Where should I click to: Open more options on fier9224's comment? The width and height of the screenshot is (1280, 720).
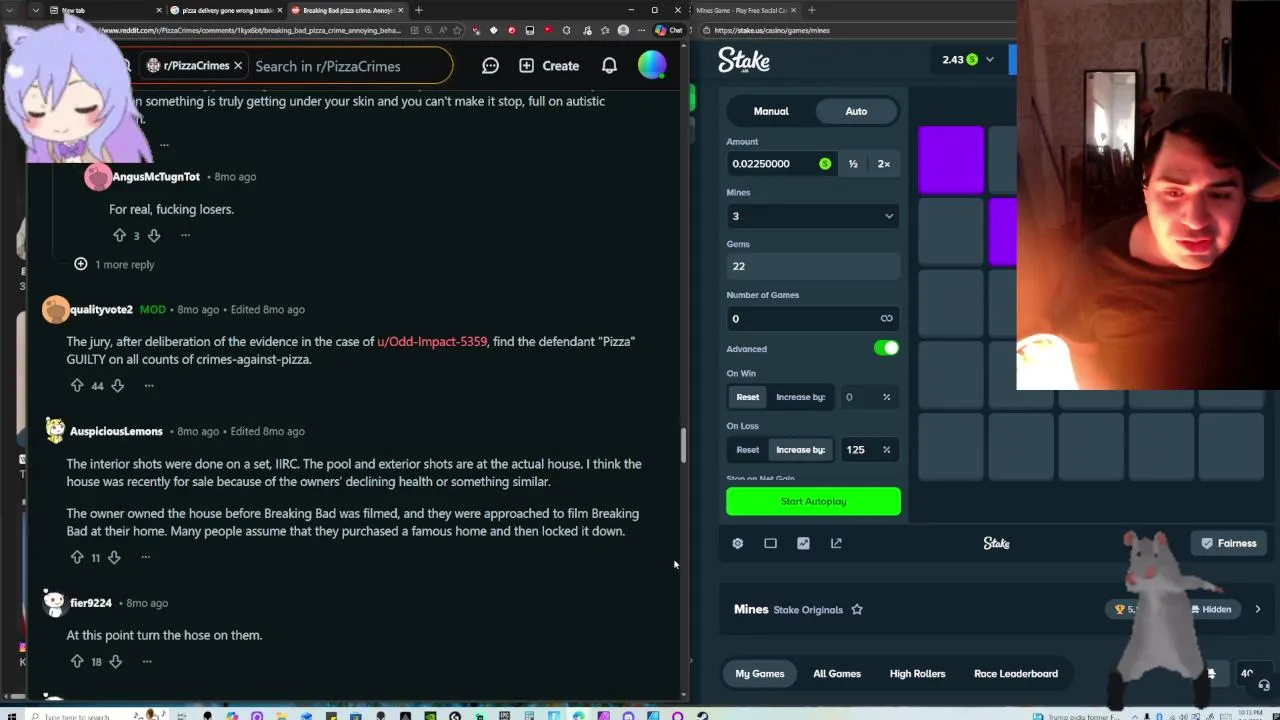(x=147, y=661)
